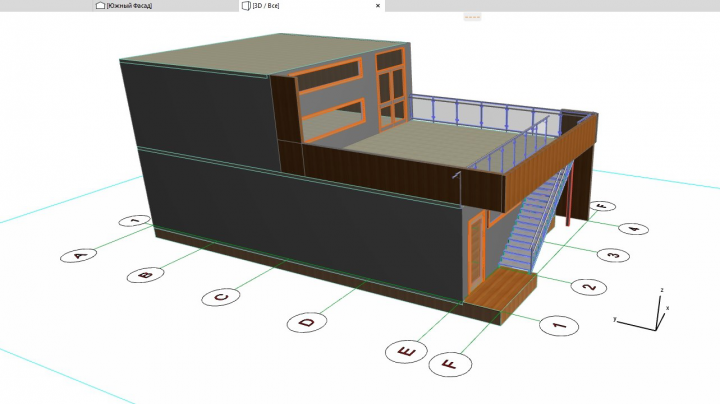Select the left-side grid marker 1
This screenshot has width=720, height=404.
tap(135, 221)
